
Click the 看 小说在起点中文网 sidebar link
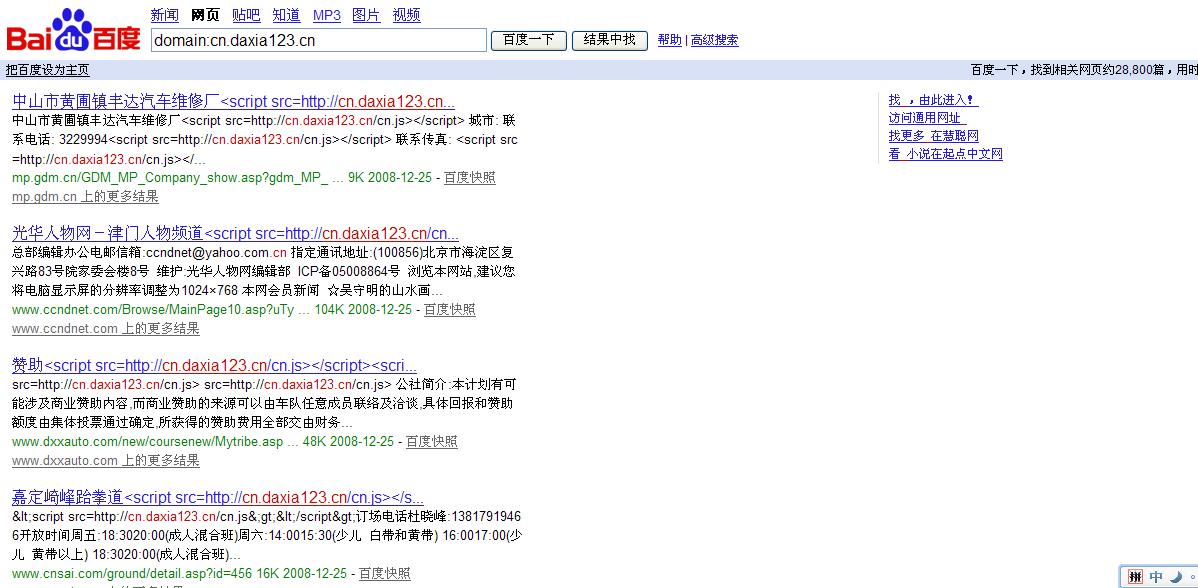click(946, 154)
